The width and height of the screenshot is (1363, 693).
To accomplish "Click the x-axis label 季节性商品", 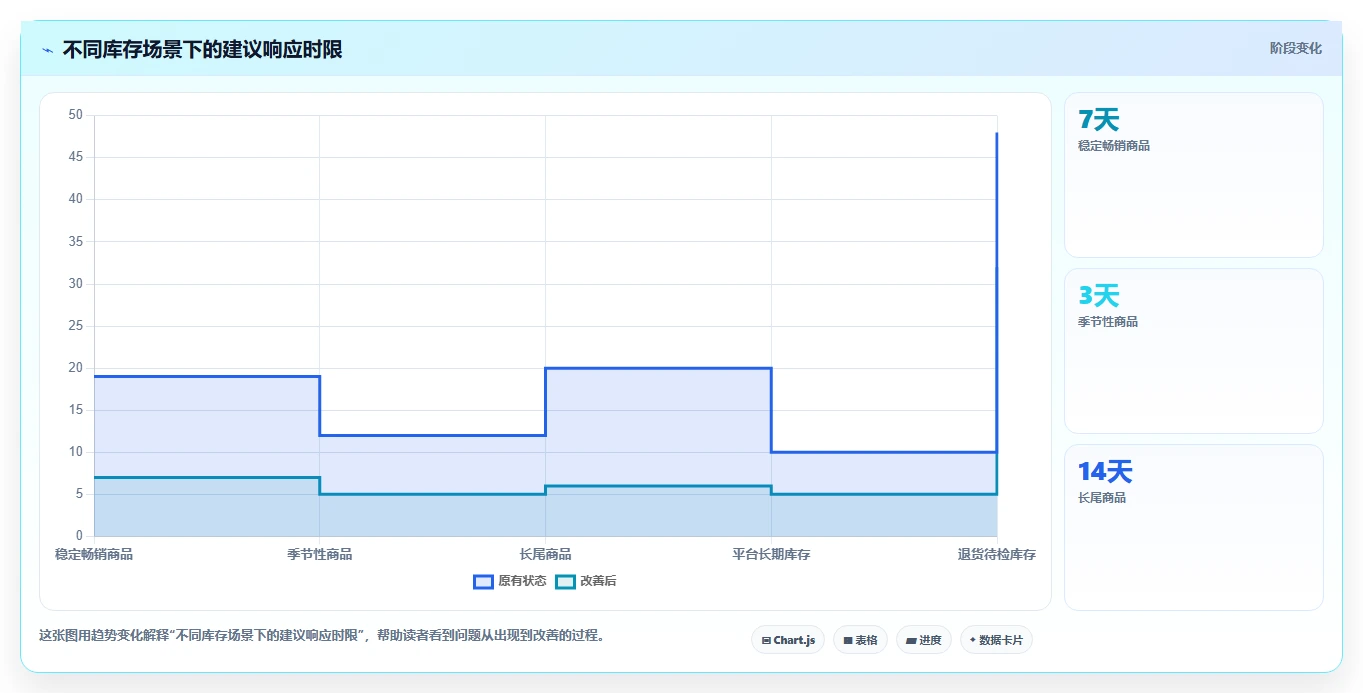I will click(x=320, y=554).
